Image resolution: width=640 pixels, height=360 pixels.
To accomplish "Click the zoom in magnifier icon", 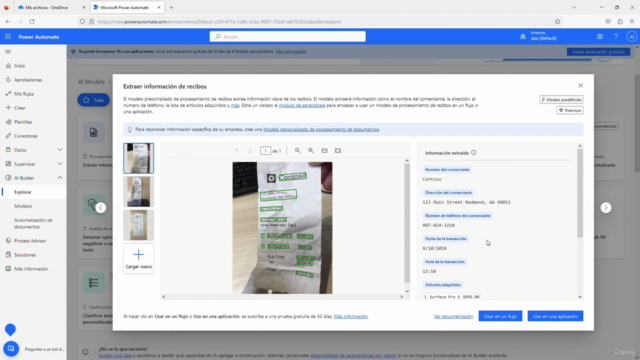I will coord(311,151).
